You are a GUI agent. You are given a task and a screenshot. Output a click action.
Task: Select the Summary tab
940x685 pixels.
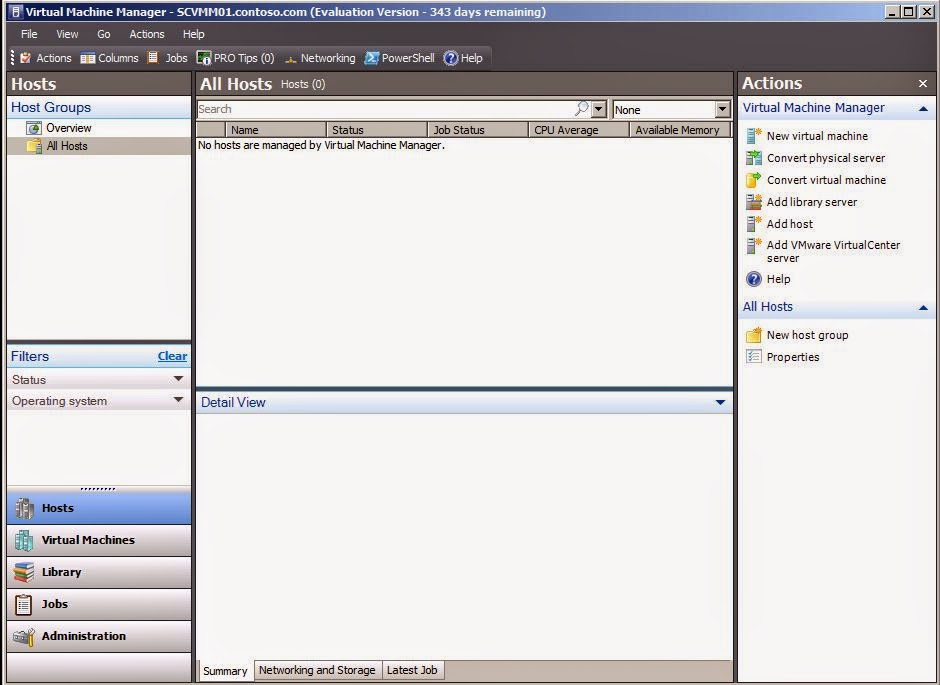(x=225, y=671)
